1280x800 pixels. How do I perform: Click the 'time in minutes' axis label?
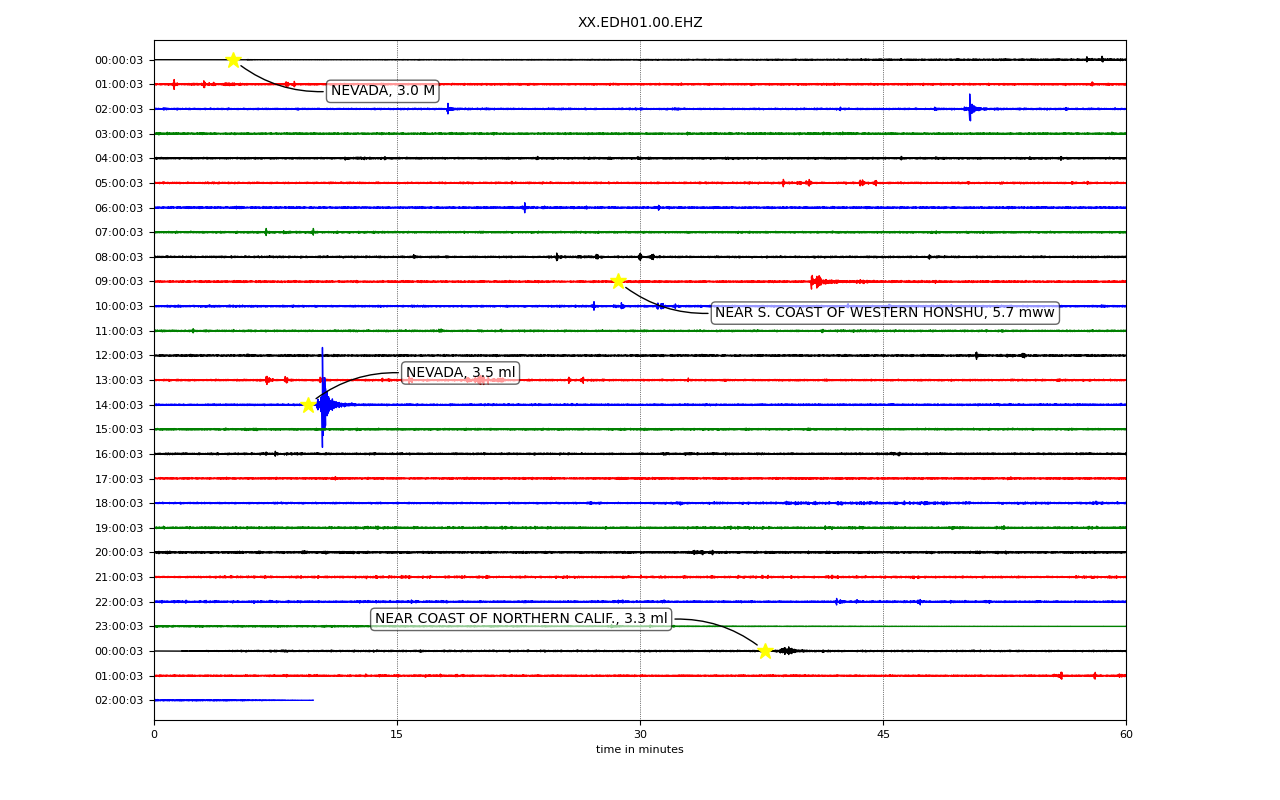point(640,750)
